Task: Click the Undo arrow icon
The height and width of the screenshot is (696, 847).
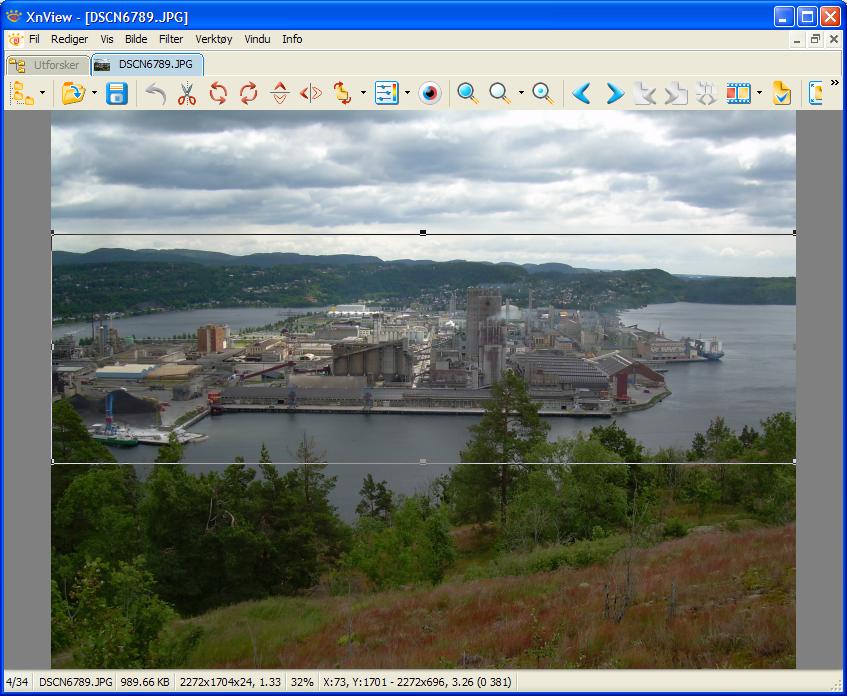Action: click(x=156, y=93)
